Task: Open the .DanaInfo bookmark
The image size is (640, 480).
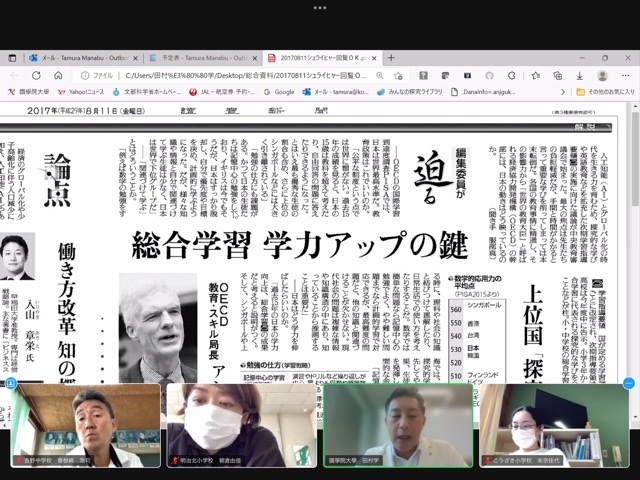Action: pyautogui.click(x=483, y=92)
